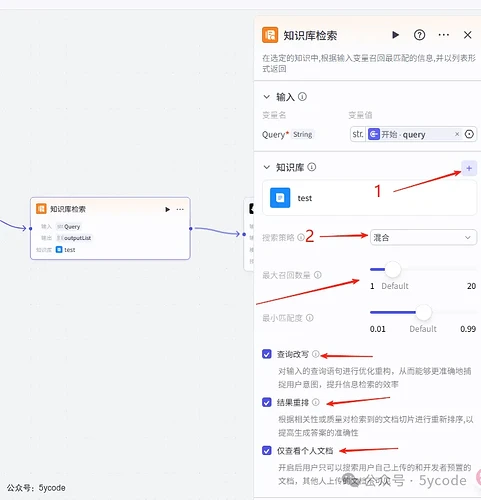Collapse the 知识库 section
481x500 pixels.
(x=267, y=167)
